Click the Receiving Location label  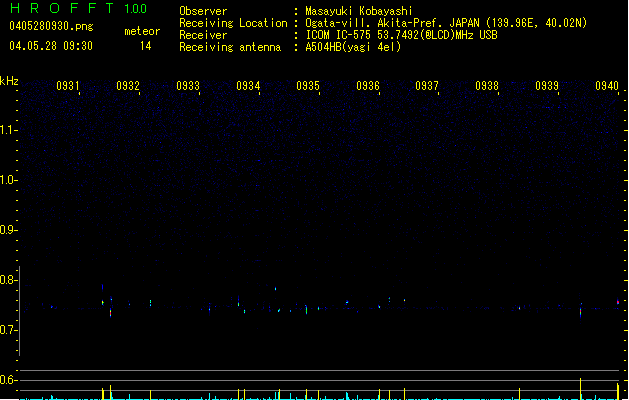click(x=233, y=23)
